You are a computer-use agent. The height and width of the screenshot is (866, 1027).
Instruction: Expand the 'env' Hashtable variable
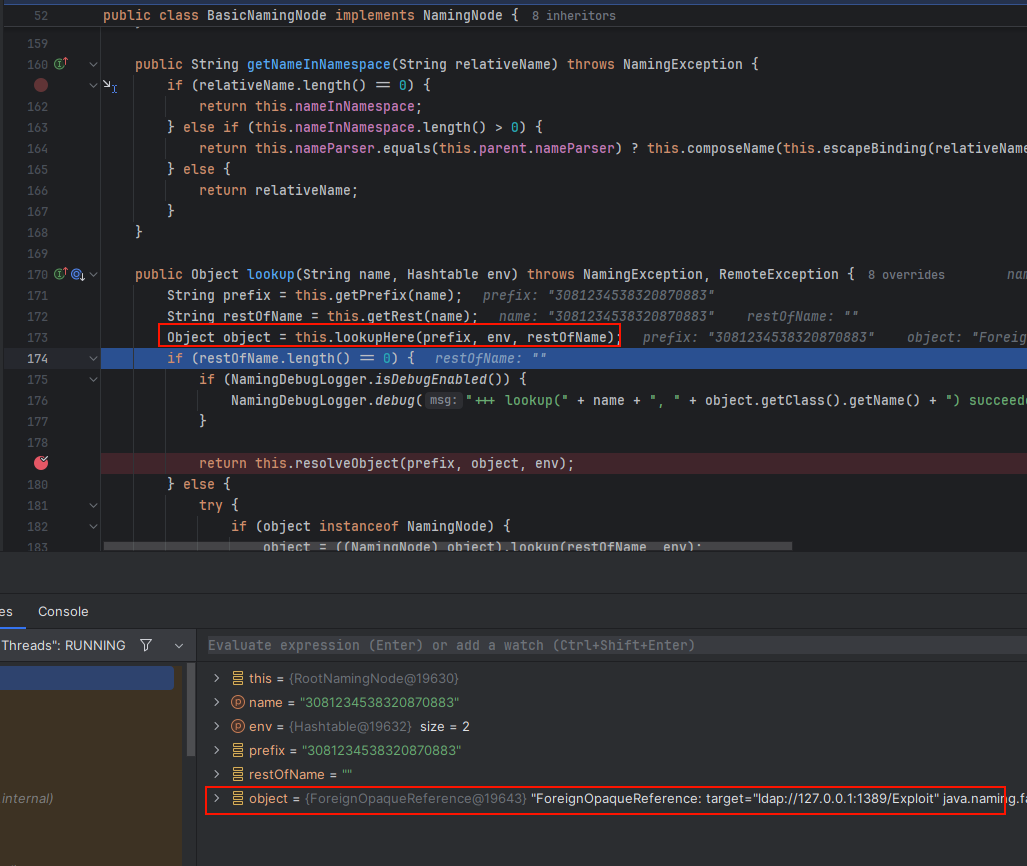217,726
